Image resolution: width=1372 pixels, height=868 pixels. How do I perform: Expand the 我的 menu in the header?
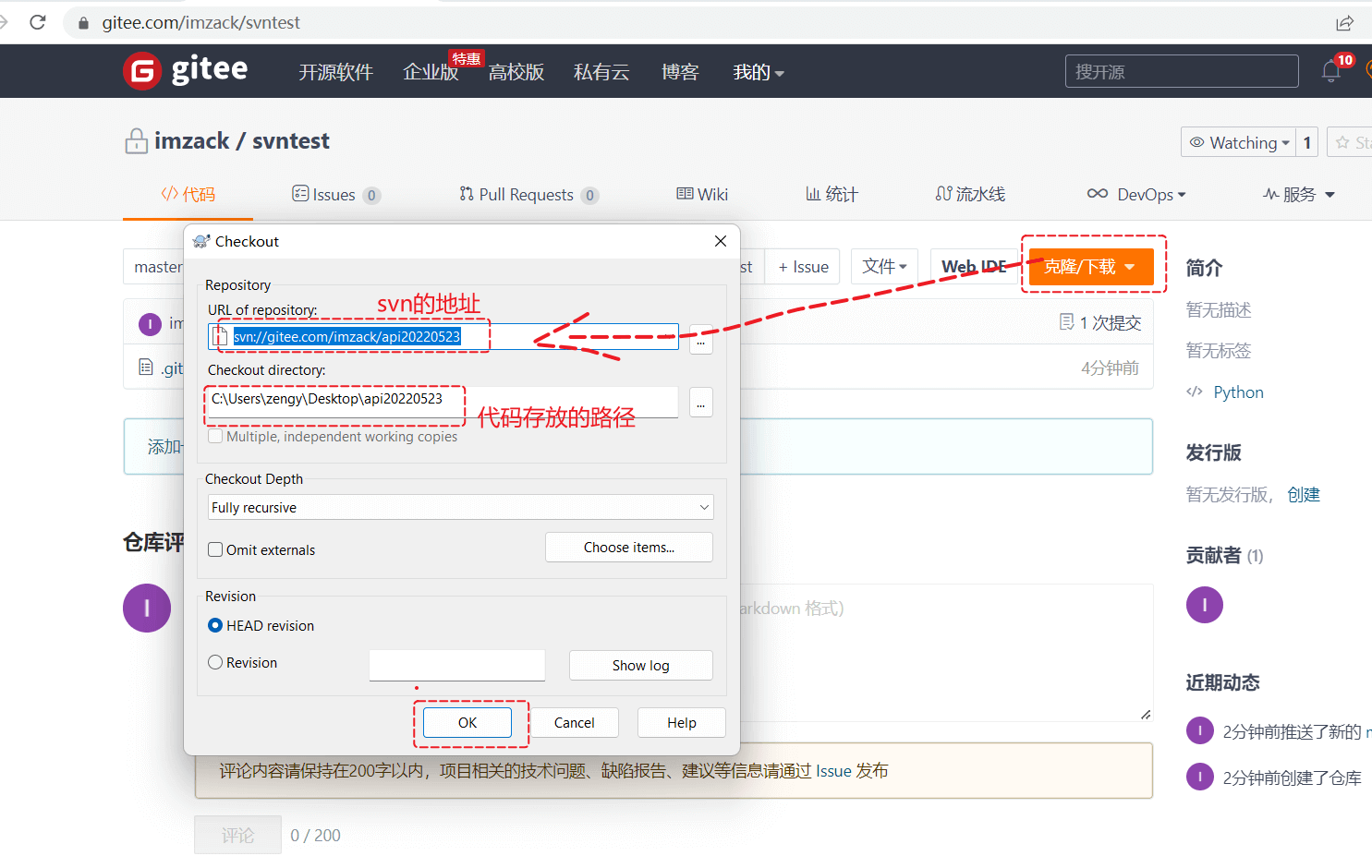click(x=759, y=72)
